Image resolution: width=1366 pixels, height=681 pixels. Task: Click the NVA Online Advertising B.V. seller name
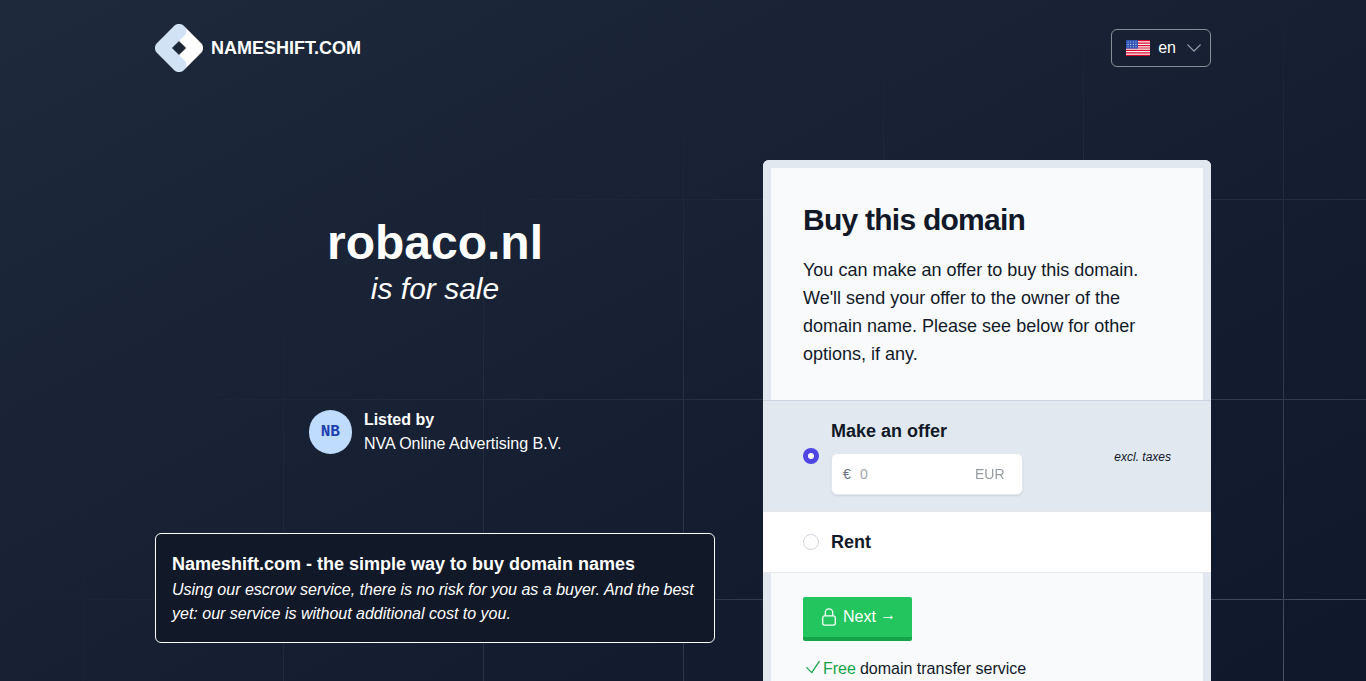pos(462,443)
